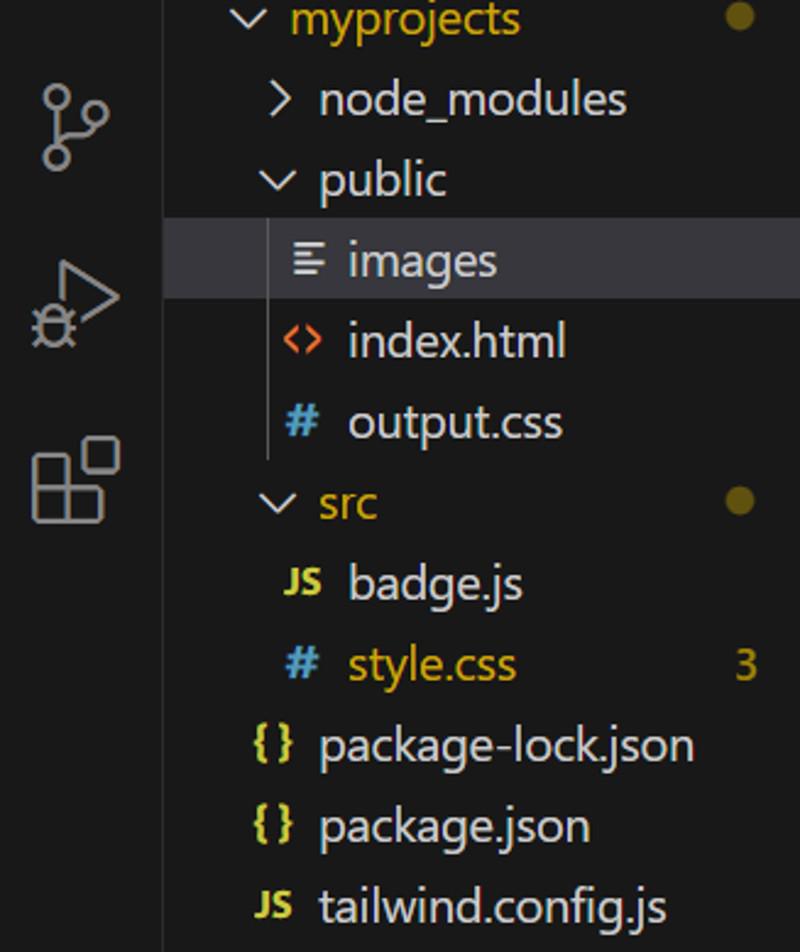The width and height of the screenshot is (800, 952).
Task: Open the badge.js file
Action: (x=435, y=583)
